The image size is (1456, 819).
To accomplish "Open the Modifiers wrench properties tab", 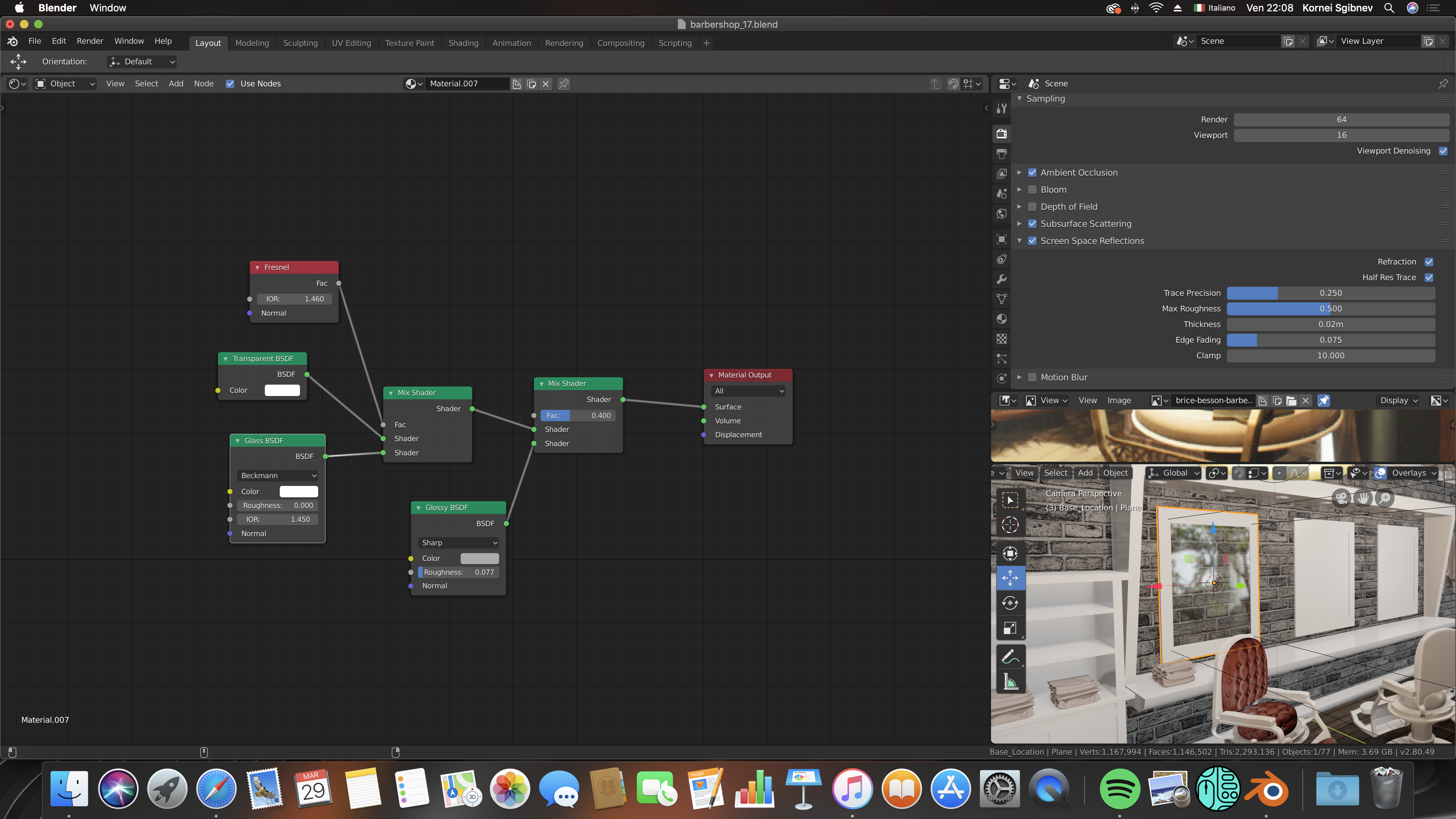I will coord(1002,279).
